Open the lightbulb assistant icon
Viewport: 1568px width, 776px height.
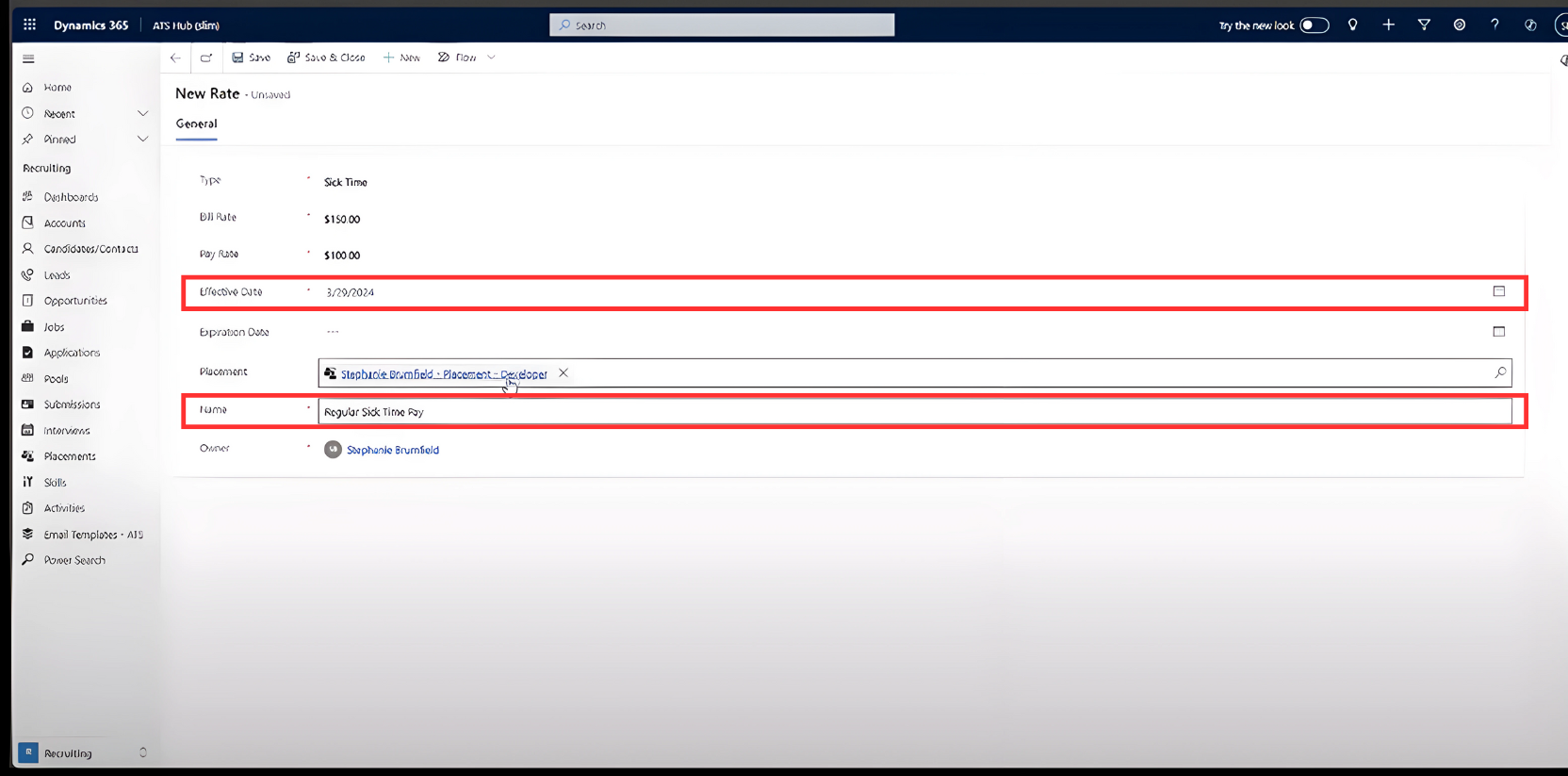[1353, 25]
